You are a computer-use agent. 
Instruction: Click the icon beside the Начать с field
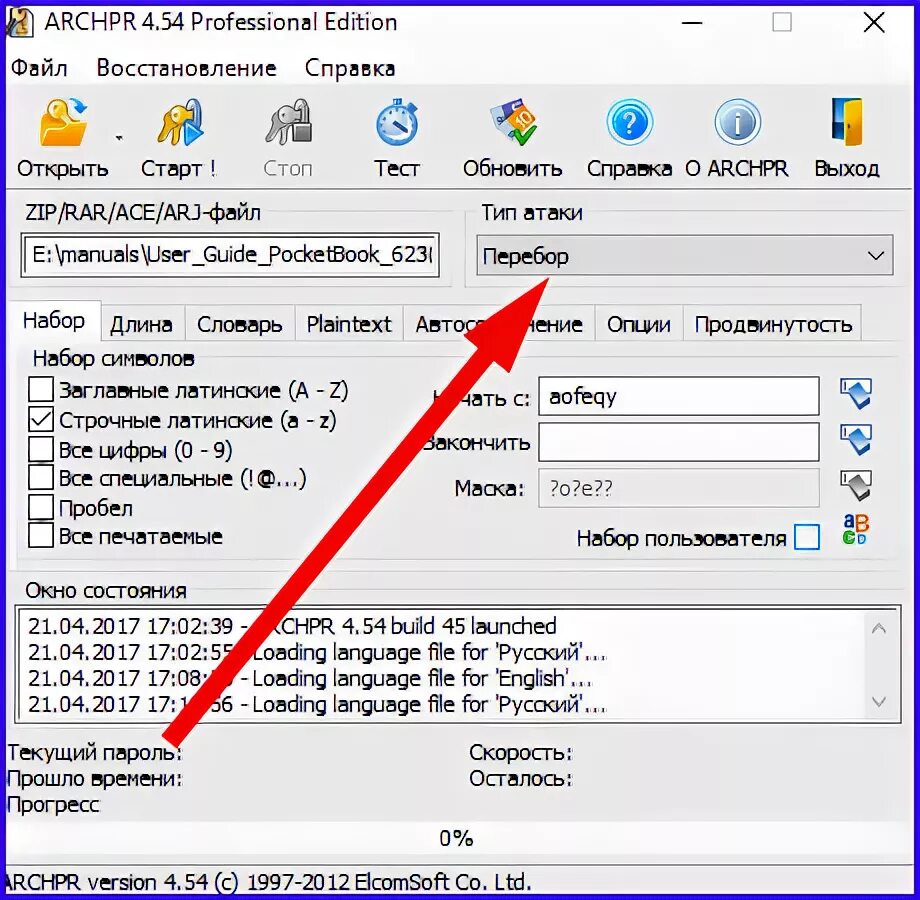click(x=856, y=394)
